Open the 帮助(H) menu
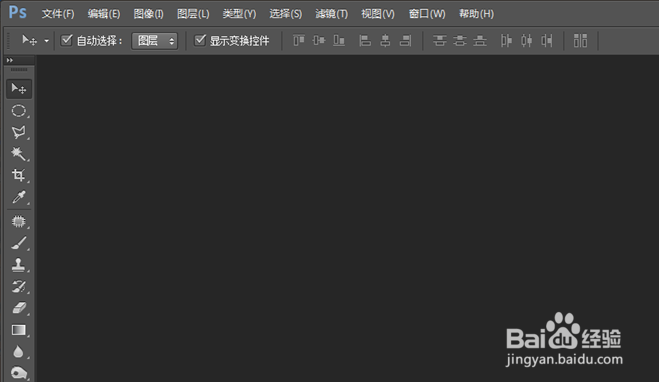 coord(476,14)
